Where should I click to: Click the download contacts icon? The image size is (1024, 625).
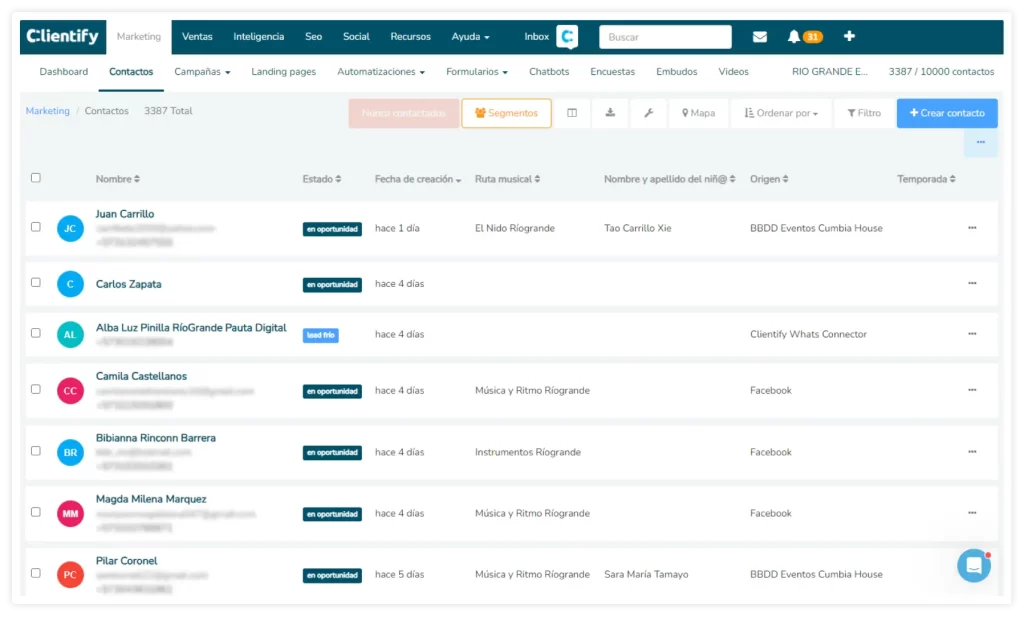pyautogui.click(x=610, y=113)
